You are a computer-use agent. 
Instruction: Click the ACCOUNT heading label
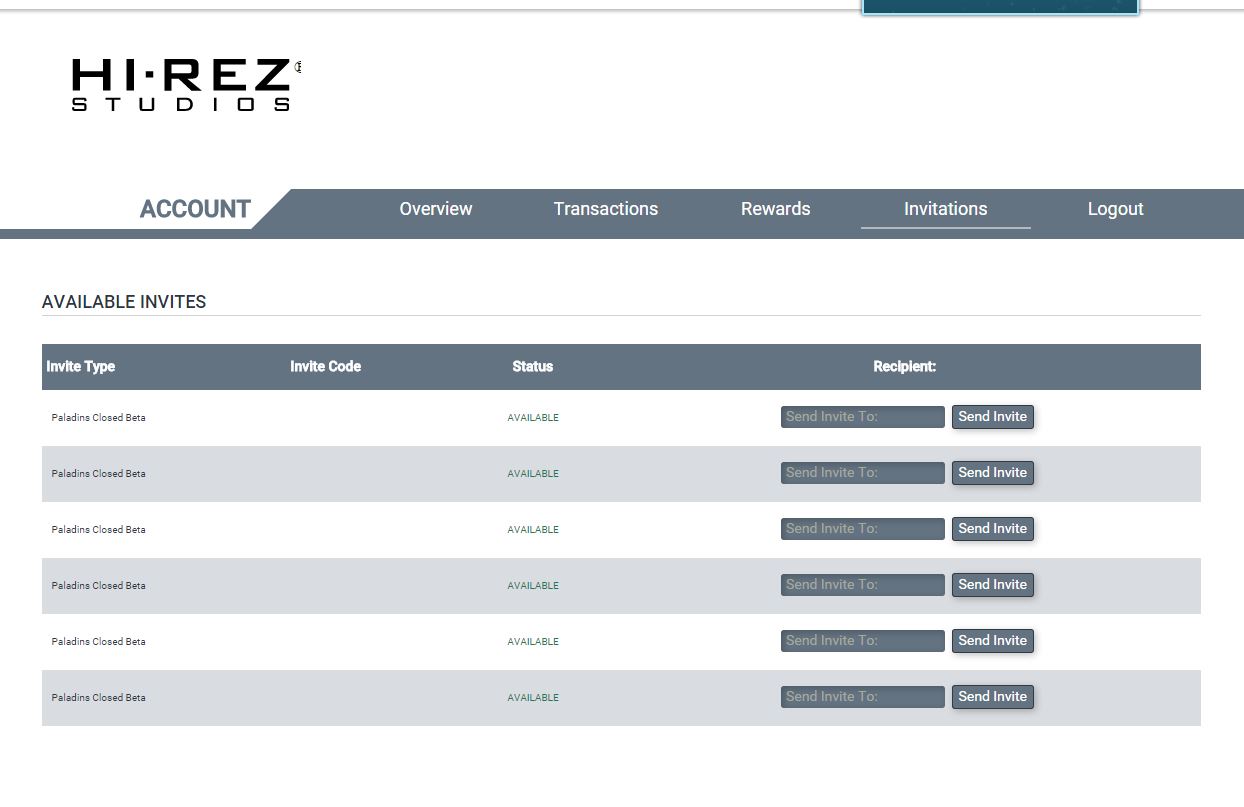[195, 209]
